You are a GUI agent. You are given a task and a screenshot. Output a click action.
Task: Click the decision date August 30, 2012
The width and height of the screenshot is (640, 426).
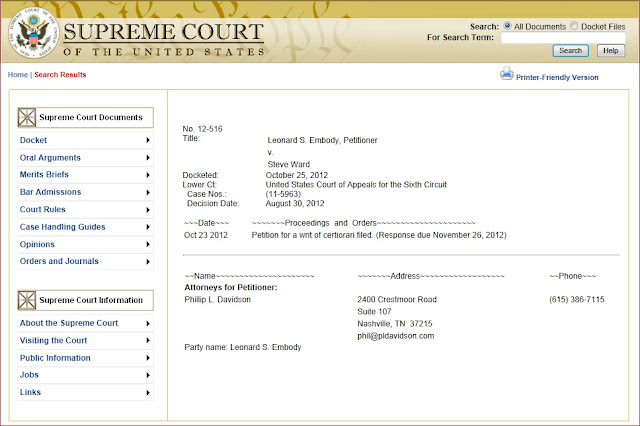coord(295,203)
